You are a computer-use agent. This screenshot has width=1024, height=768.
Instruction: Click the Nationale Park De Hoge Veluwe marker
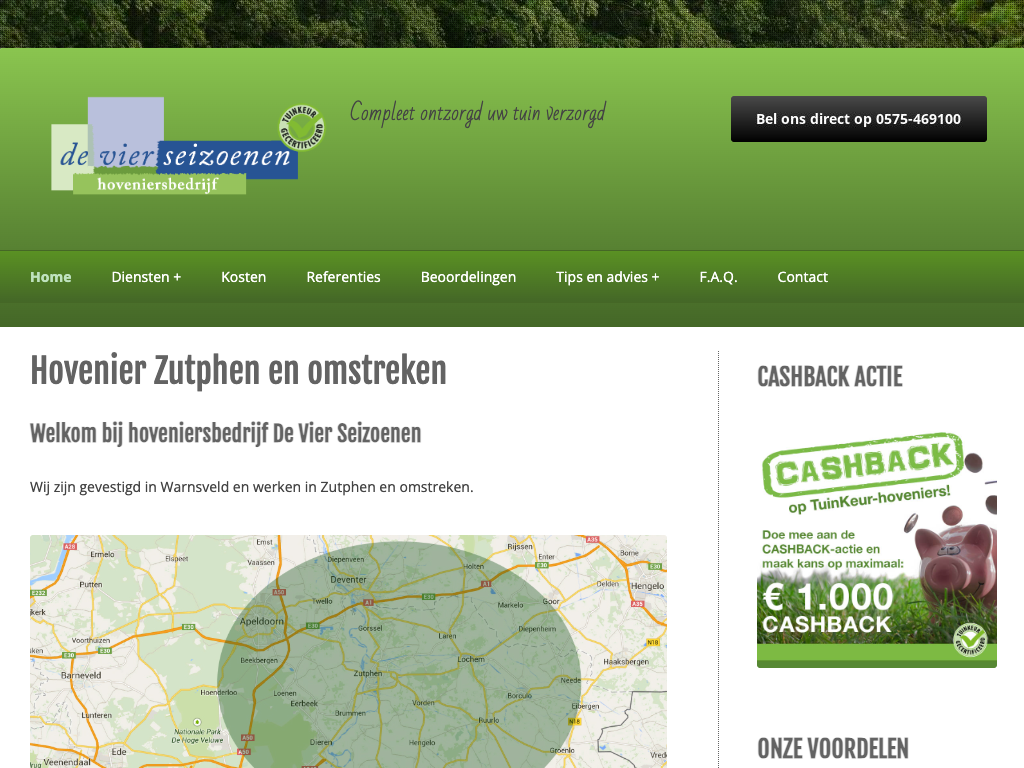pyautogui.click(x=197, y=722)
